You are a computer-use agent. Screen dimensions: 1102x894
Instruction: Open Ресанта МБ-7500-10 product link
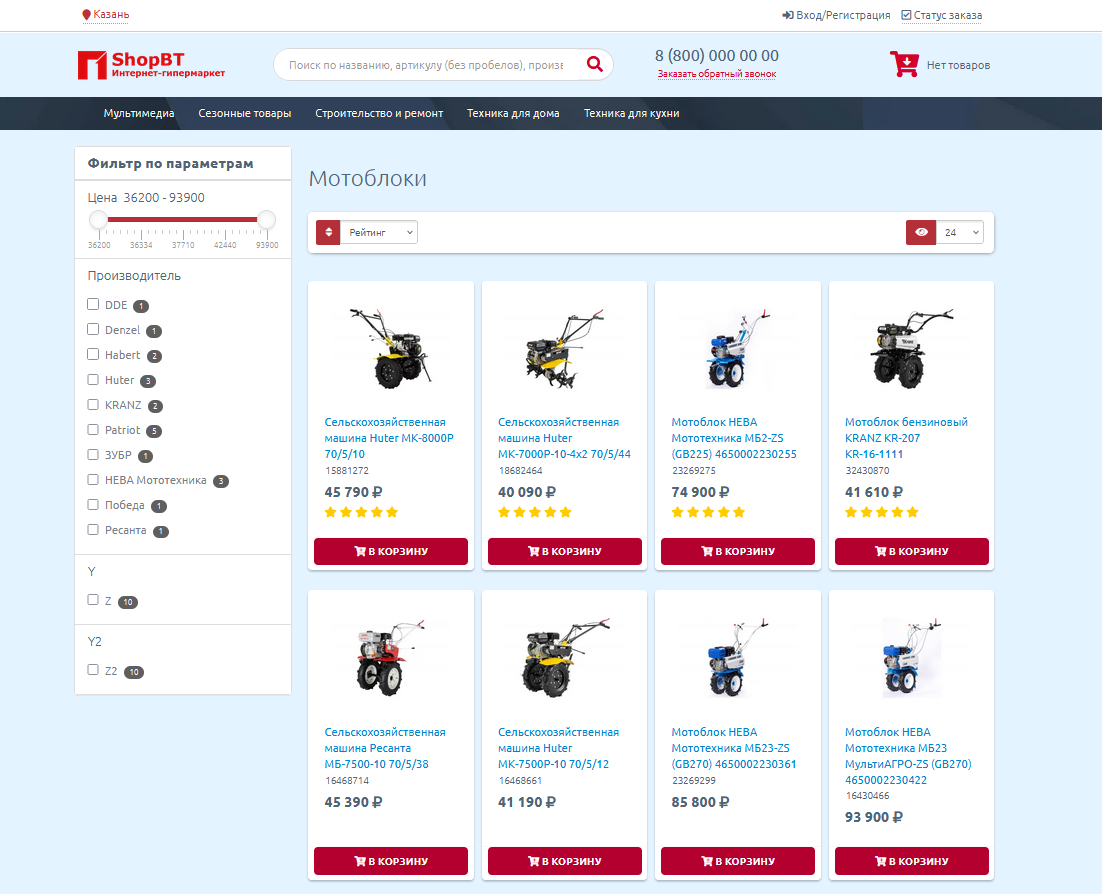point(384,748)
